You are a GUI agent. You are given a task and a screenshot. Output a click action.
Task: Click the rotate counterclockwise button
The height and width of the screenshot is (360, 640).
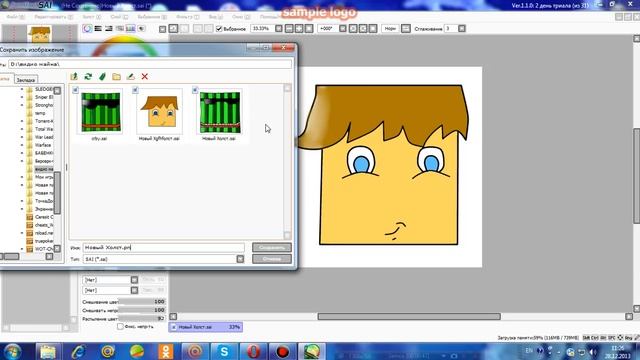tap(353, 29)
